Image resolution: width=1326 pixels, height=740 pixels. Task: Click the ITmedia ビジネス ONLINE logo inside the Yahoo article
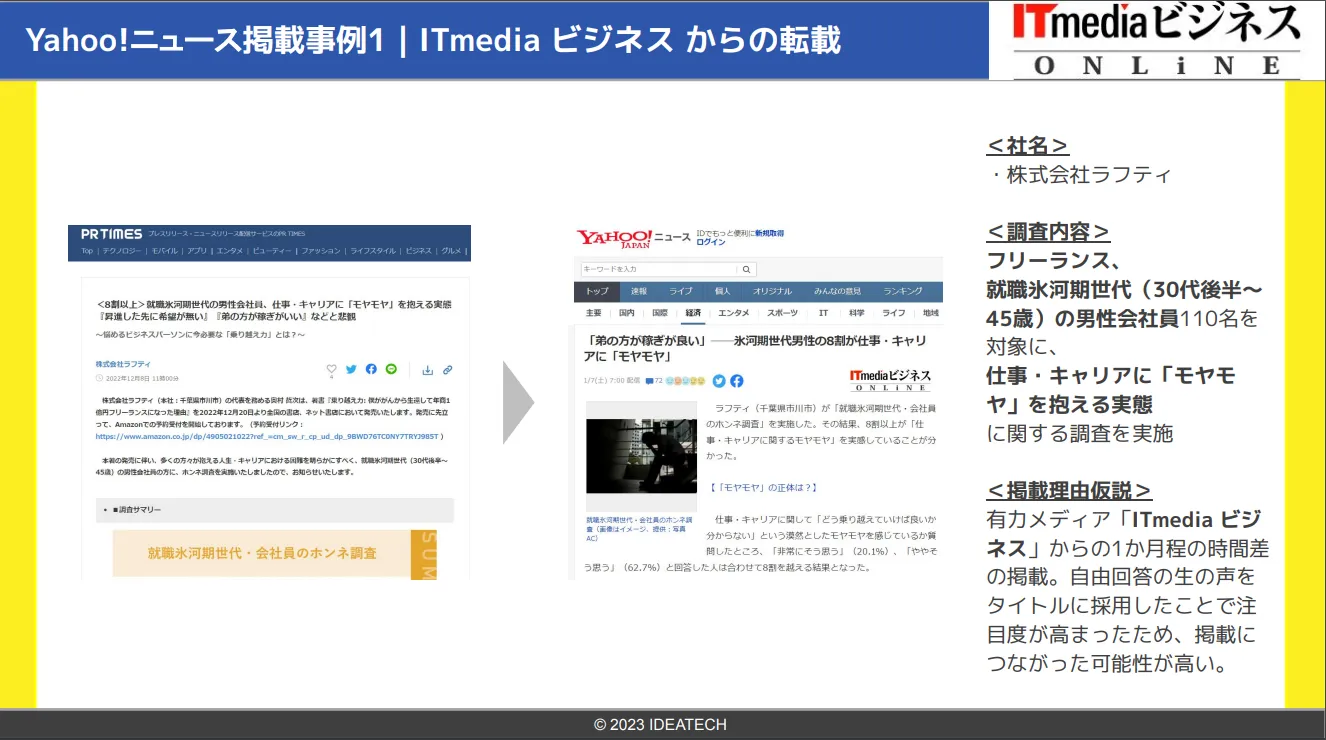tap(890, 380)
